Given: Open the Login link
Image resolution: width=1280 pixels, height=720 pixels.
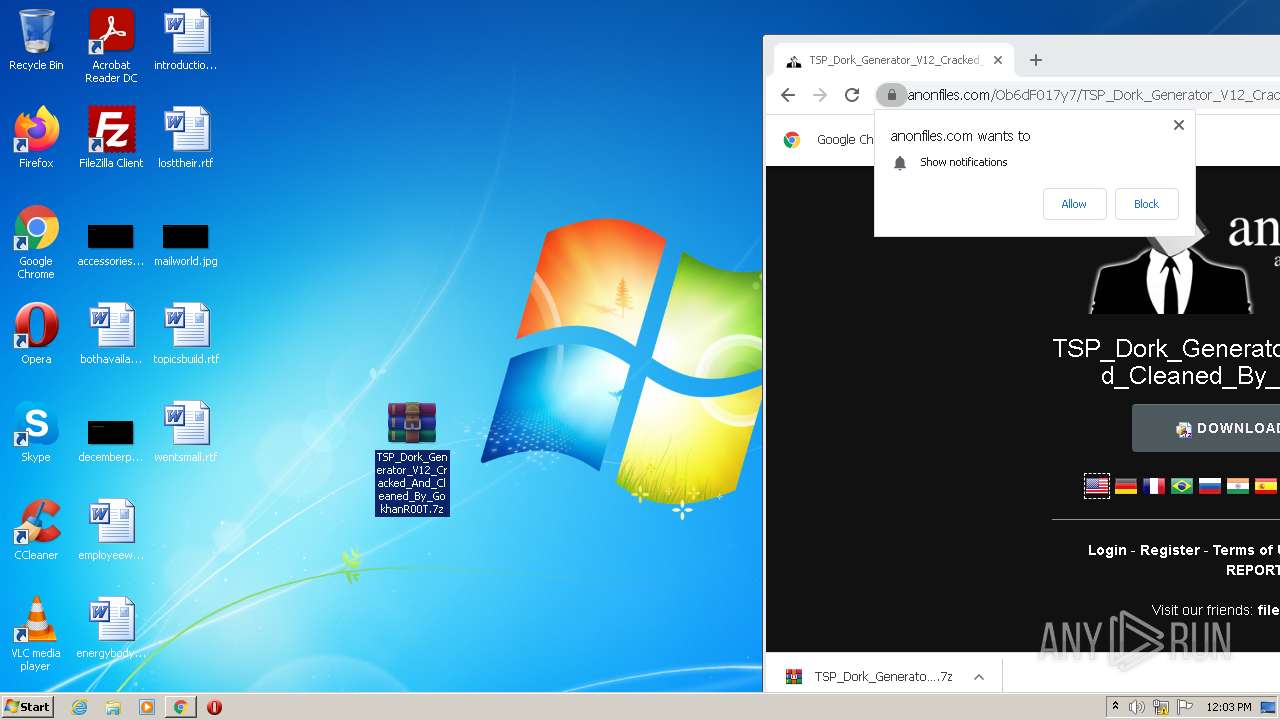Looking at the screenshot, I should 1107,550.
